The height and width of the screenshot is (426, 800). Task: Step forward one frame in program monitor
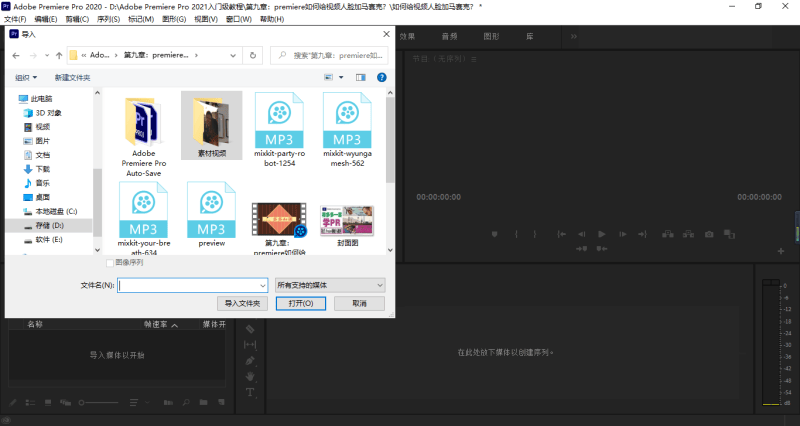(x=622, y=234)
